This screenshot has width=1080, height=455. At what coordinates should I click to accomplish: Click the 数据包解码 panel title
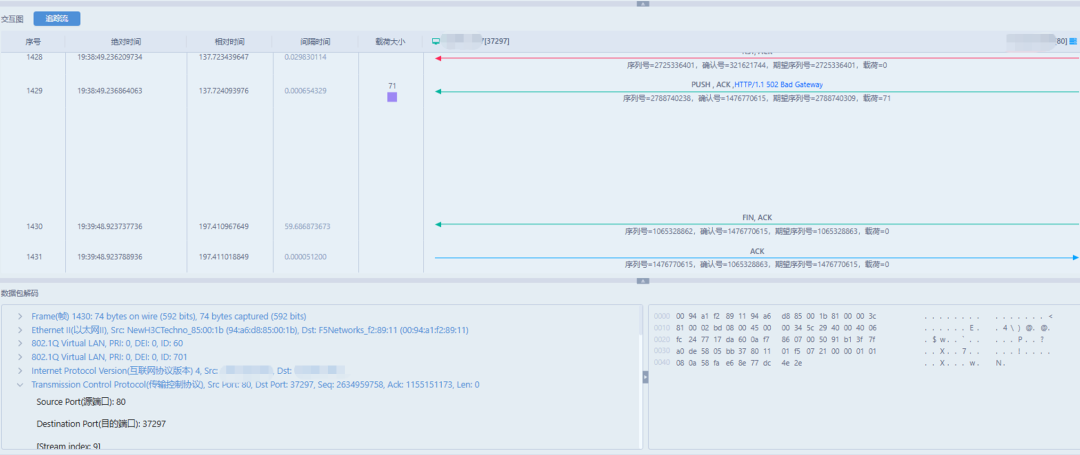pos(19,293)
